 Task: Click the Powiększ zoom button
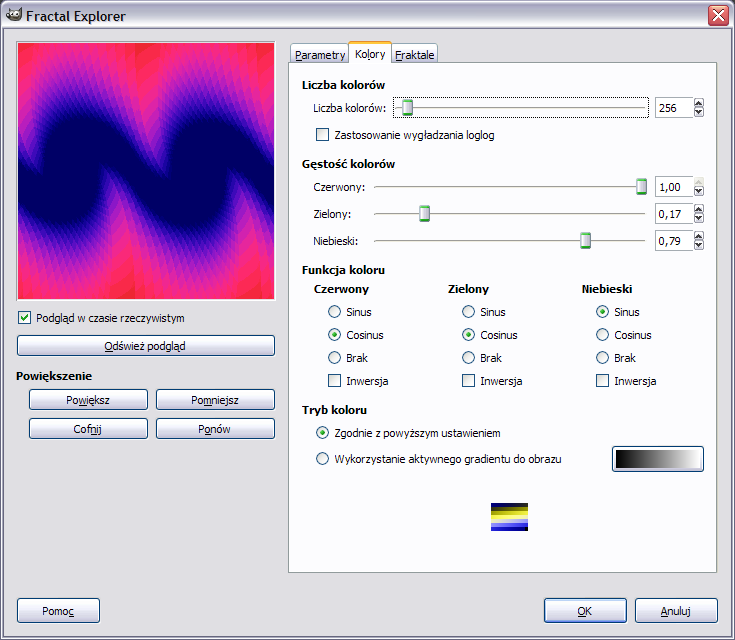[x=88, y=400]
